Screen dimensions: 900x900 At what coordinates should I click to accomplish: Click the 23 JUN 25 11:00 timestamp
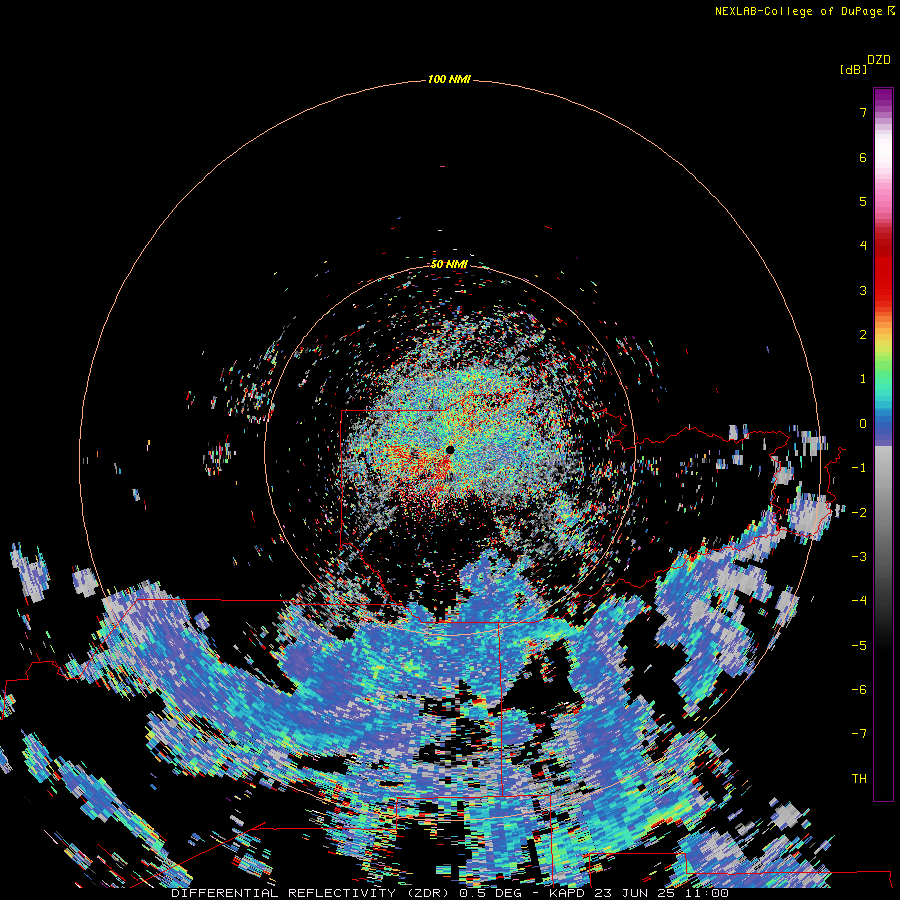[661, 893]
